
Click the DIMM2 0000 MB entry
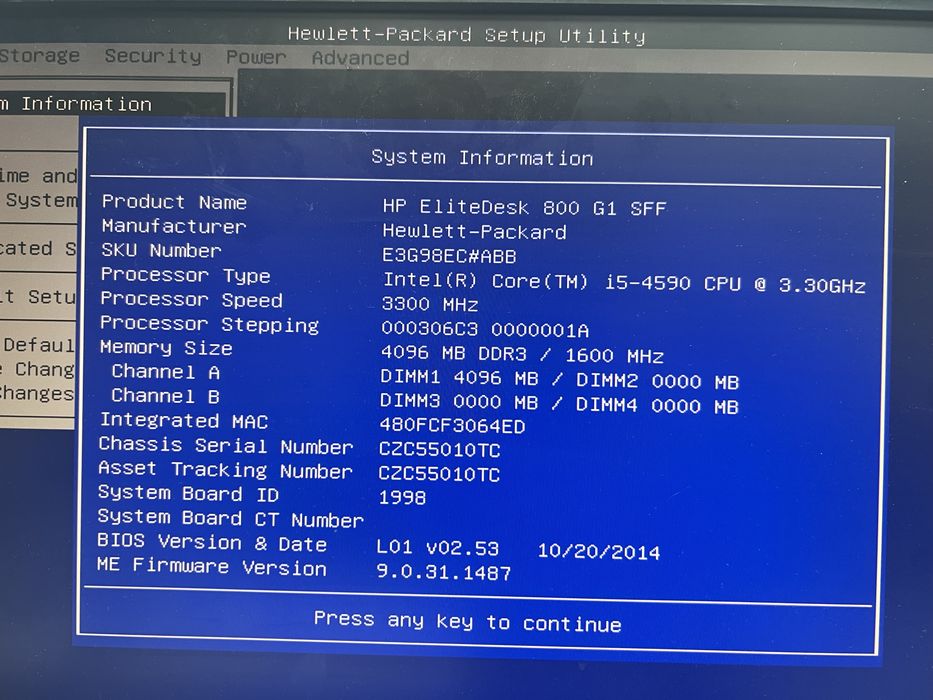[x=657, y=381]
